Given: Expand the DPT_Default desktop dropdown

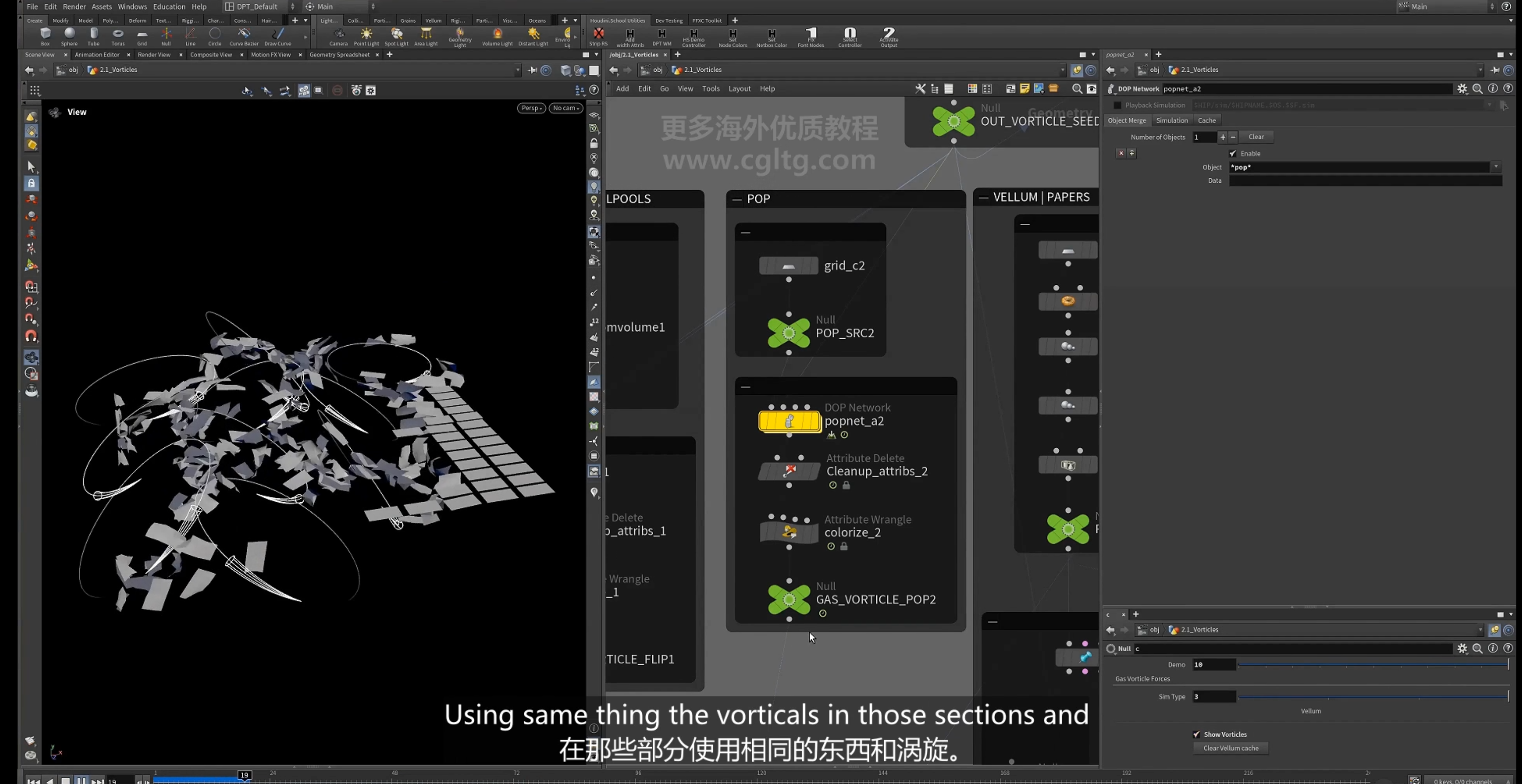Looking at the screenshot, I should tap(260, 7).
